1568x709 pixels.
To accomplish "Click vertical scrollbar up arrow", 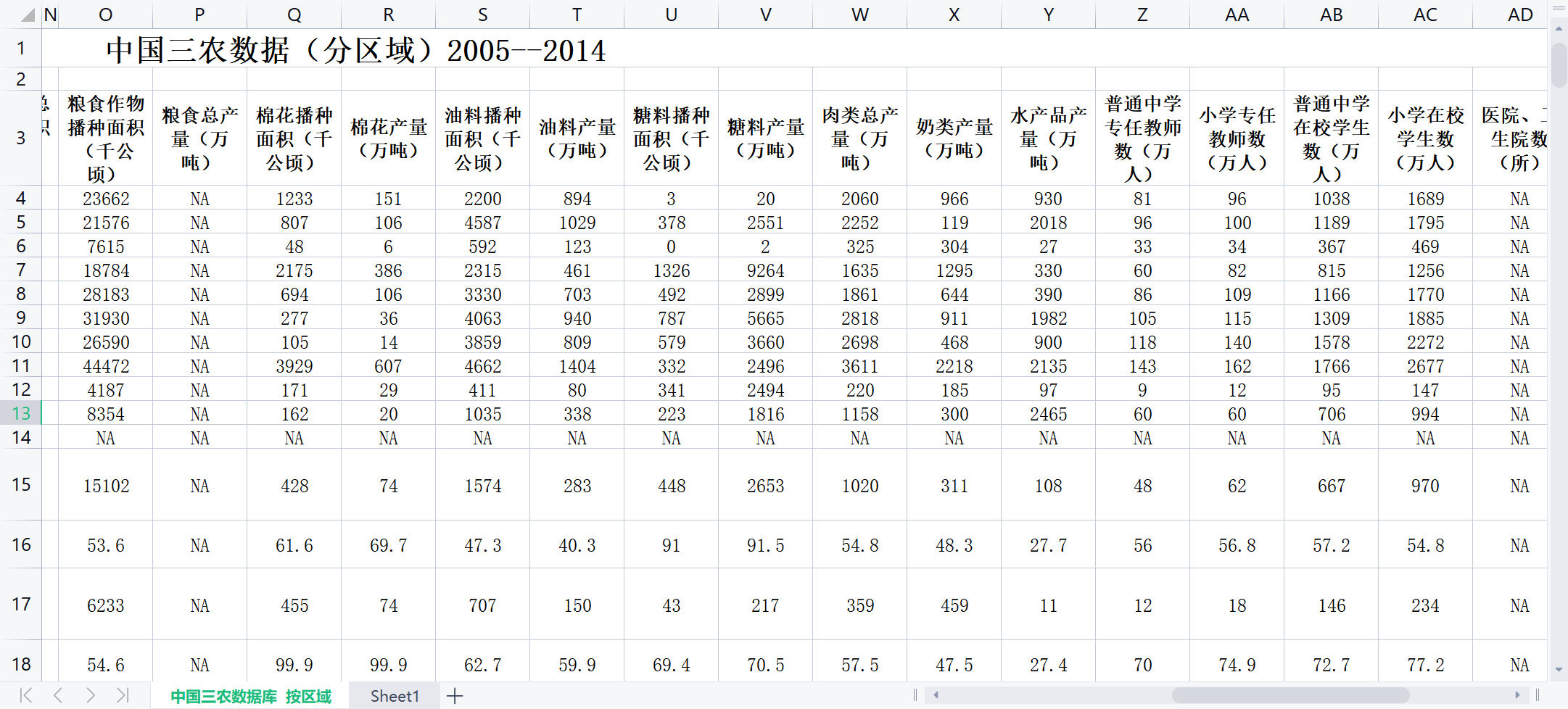I will [1559, 29].
